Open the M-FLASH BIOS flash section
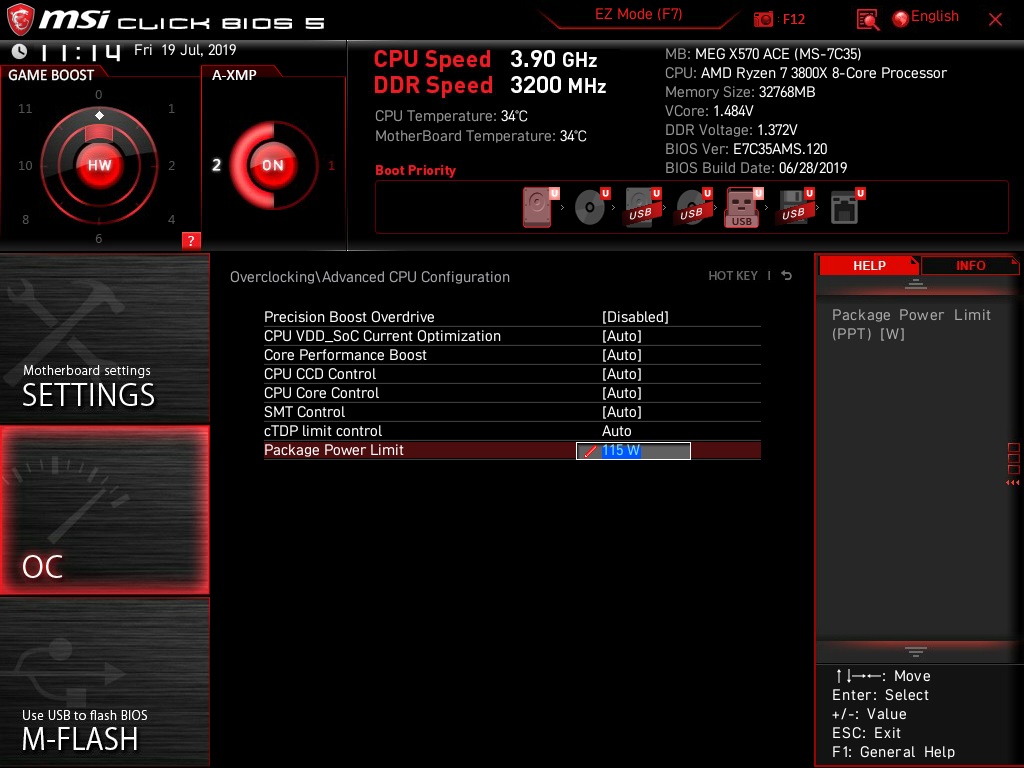 pos(104,682)
